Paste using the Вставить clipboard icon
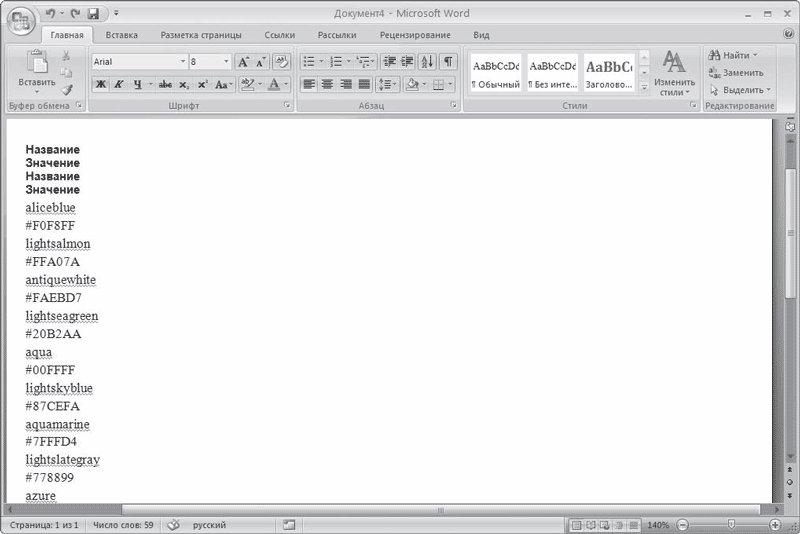This screenshot has width=800, height=534. 37,63
